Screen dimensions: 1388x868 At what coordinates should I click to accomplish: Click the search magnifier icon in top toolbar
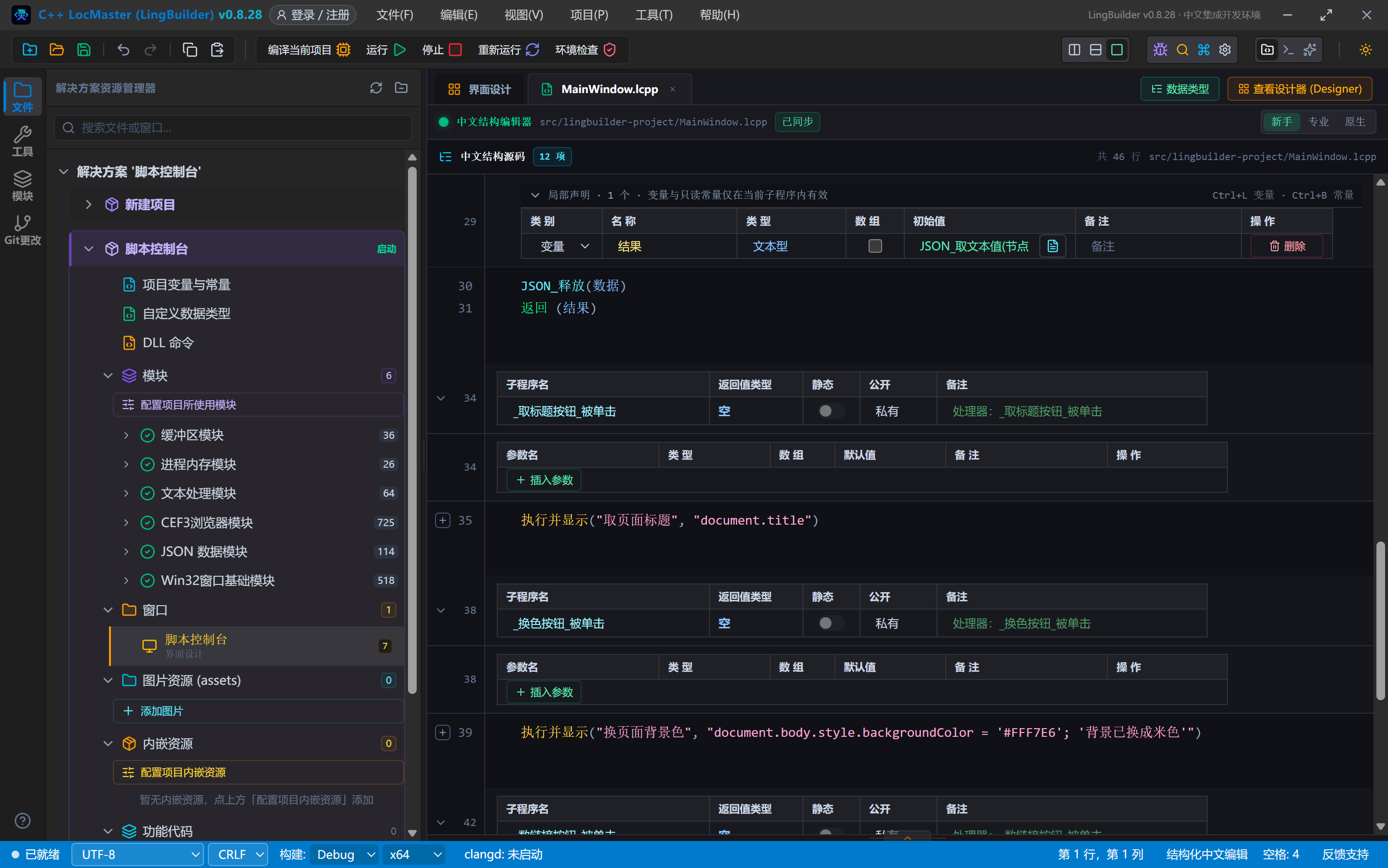pyautogui.click(x=1182, y=50)
